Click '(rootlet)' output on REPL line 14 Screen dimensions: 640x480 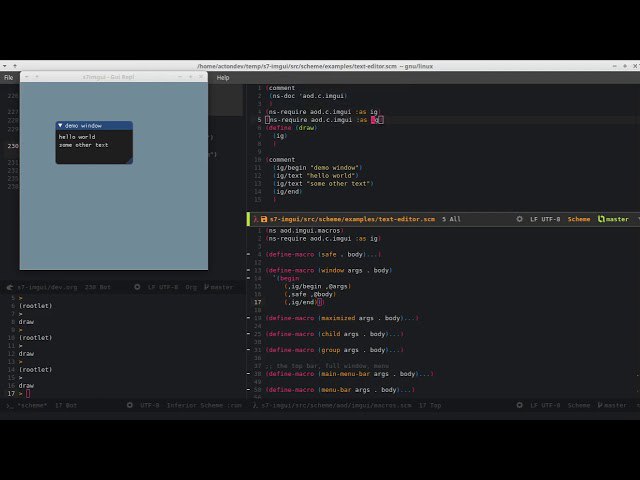[x=36, y=370]
